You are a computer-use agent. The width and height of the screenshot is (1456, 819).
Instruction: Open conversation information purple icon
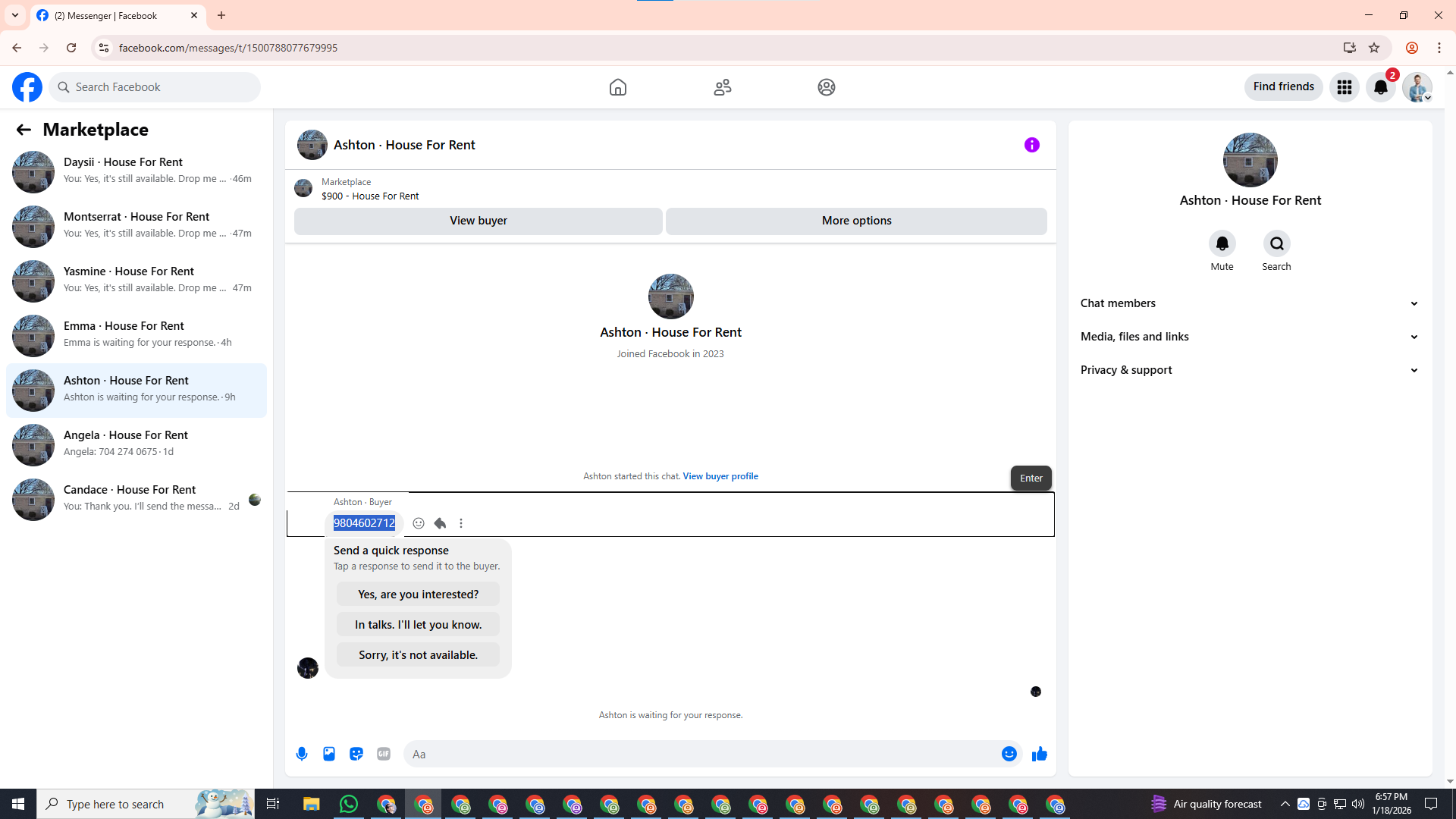tap(1031, 145)
